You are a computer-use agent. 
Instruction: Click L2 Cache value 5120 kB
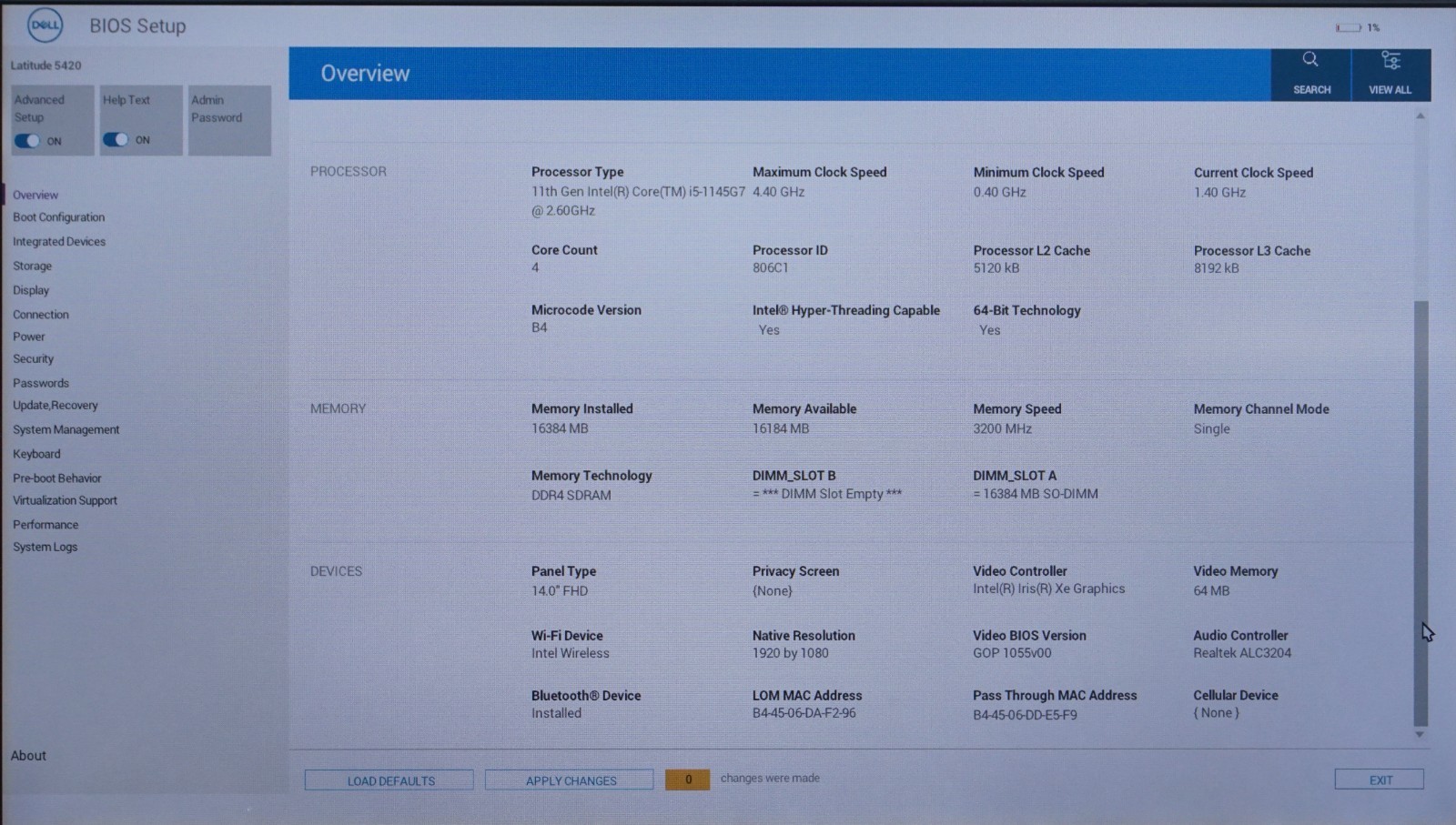(996, 268)
